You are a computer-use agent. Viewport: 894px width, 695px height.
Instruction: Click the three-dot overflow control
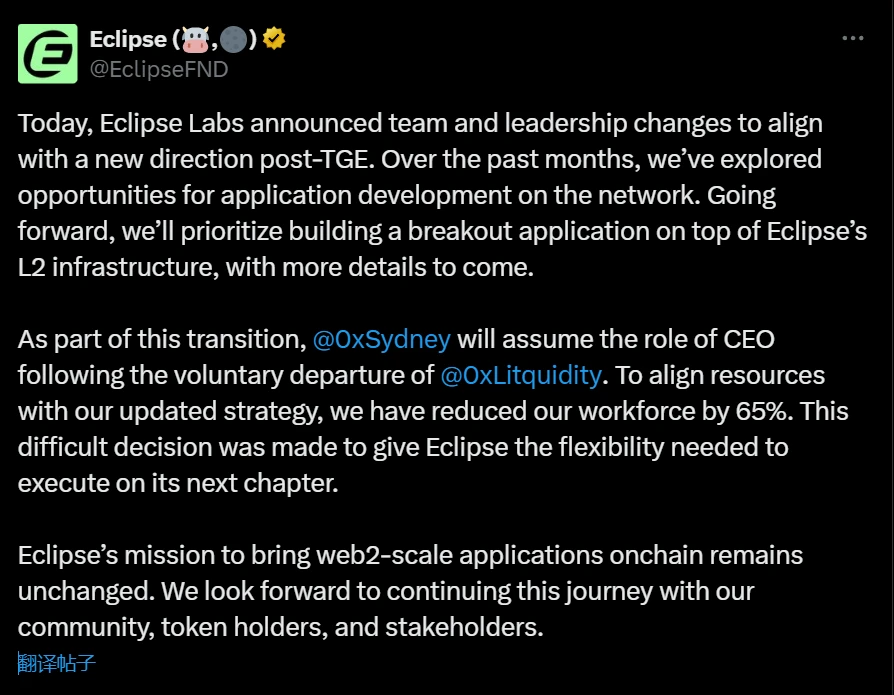(x=853, y=36)
